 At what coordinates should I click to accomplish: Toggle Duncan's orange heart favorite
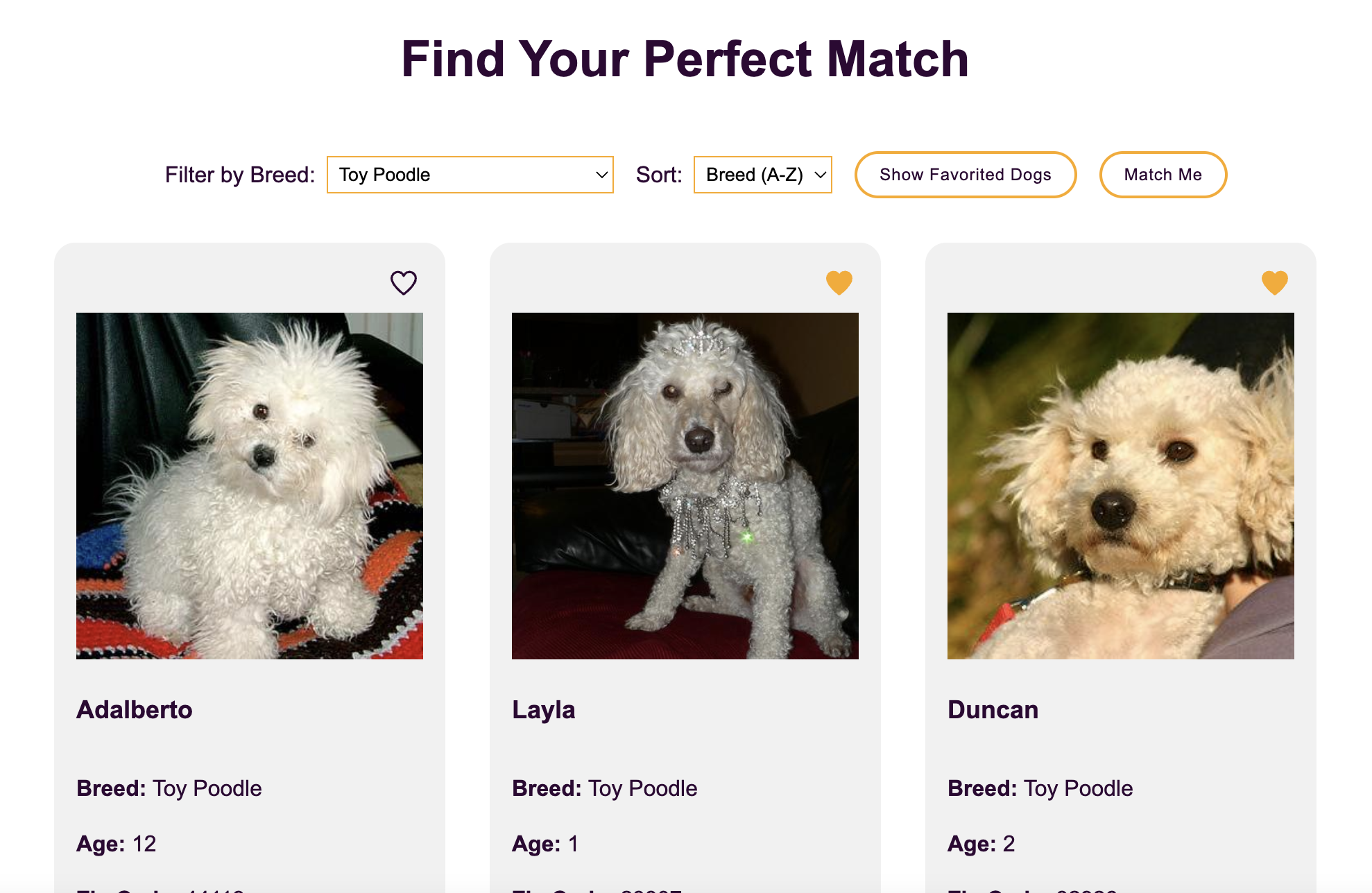[1275, 283]
